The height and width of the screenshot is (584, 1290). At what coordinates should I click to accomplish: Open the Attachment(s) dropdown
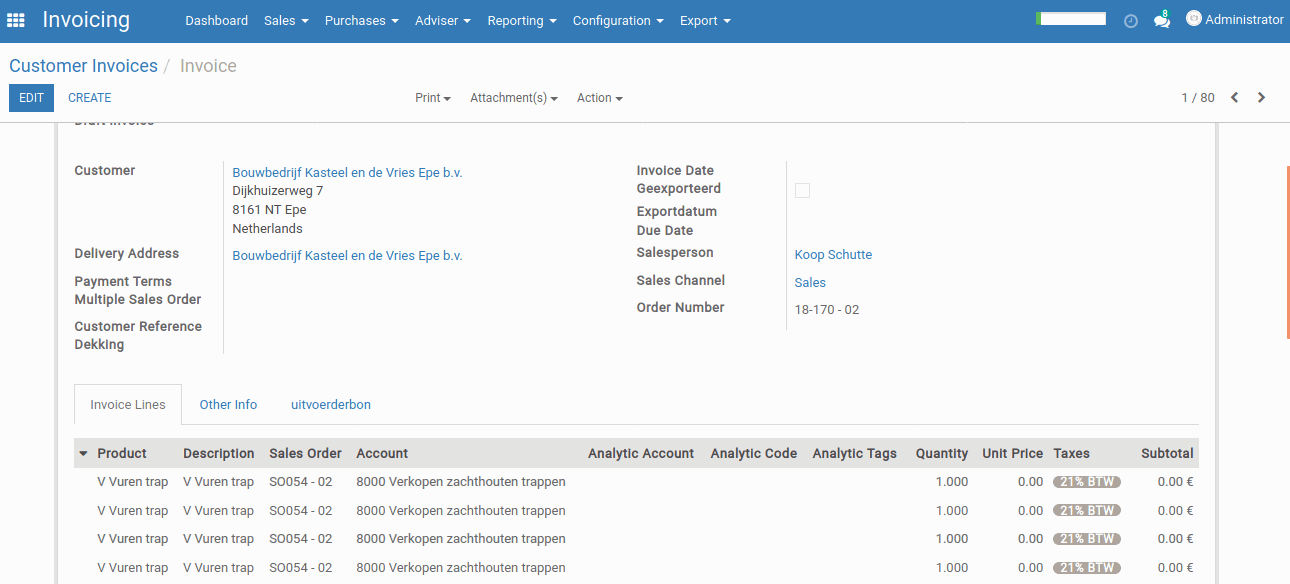513,98
